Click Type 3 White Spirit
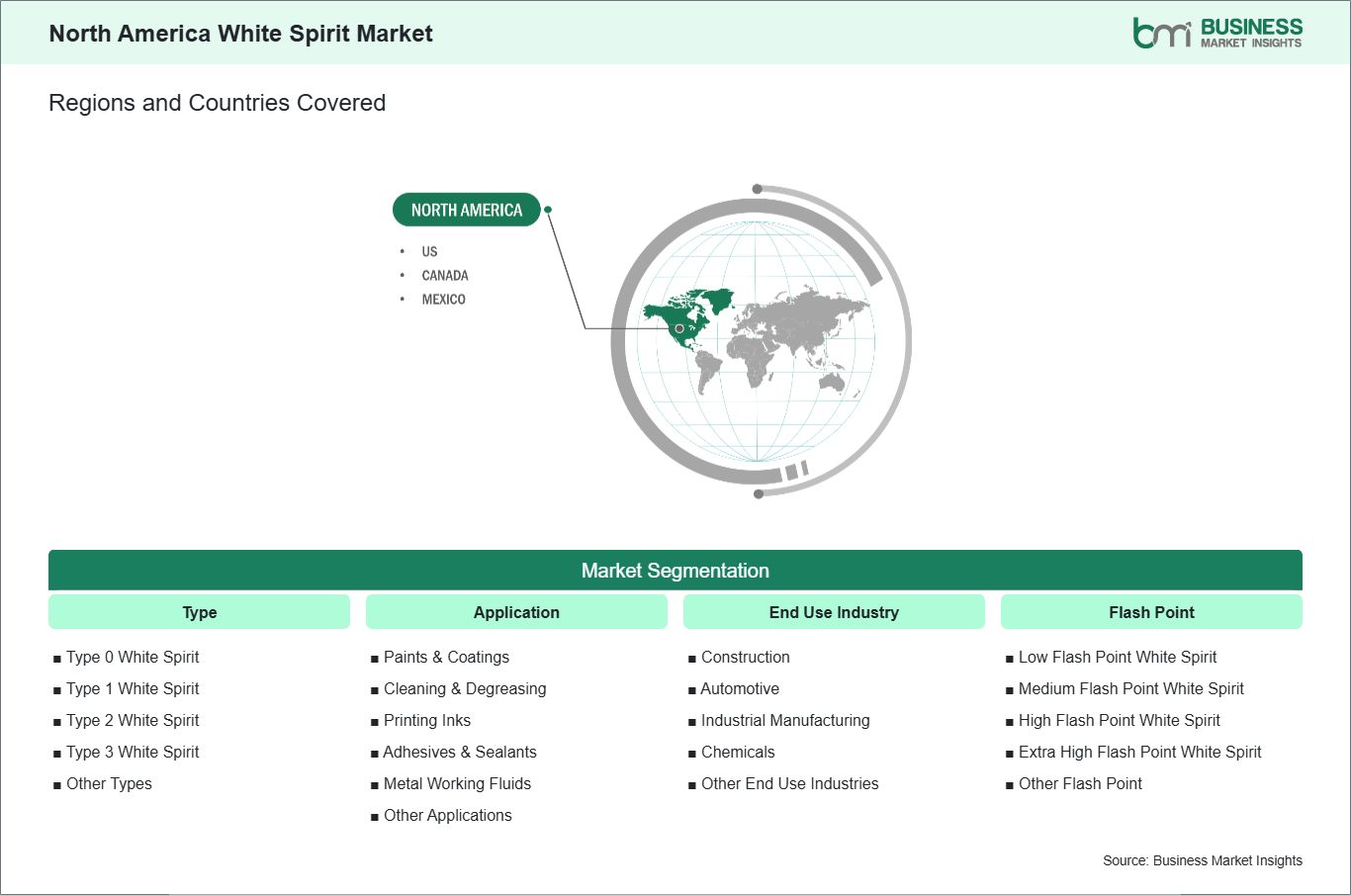Screen dimensions: 1351x896 [133, 752]
